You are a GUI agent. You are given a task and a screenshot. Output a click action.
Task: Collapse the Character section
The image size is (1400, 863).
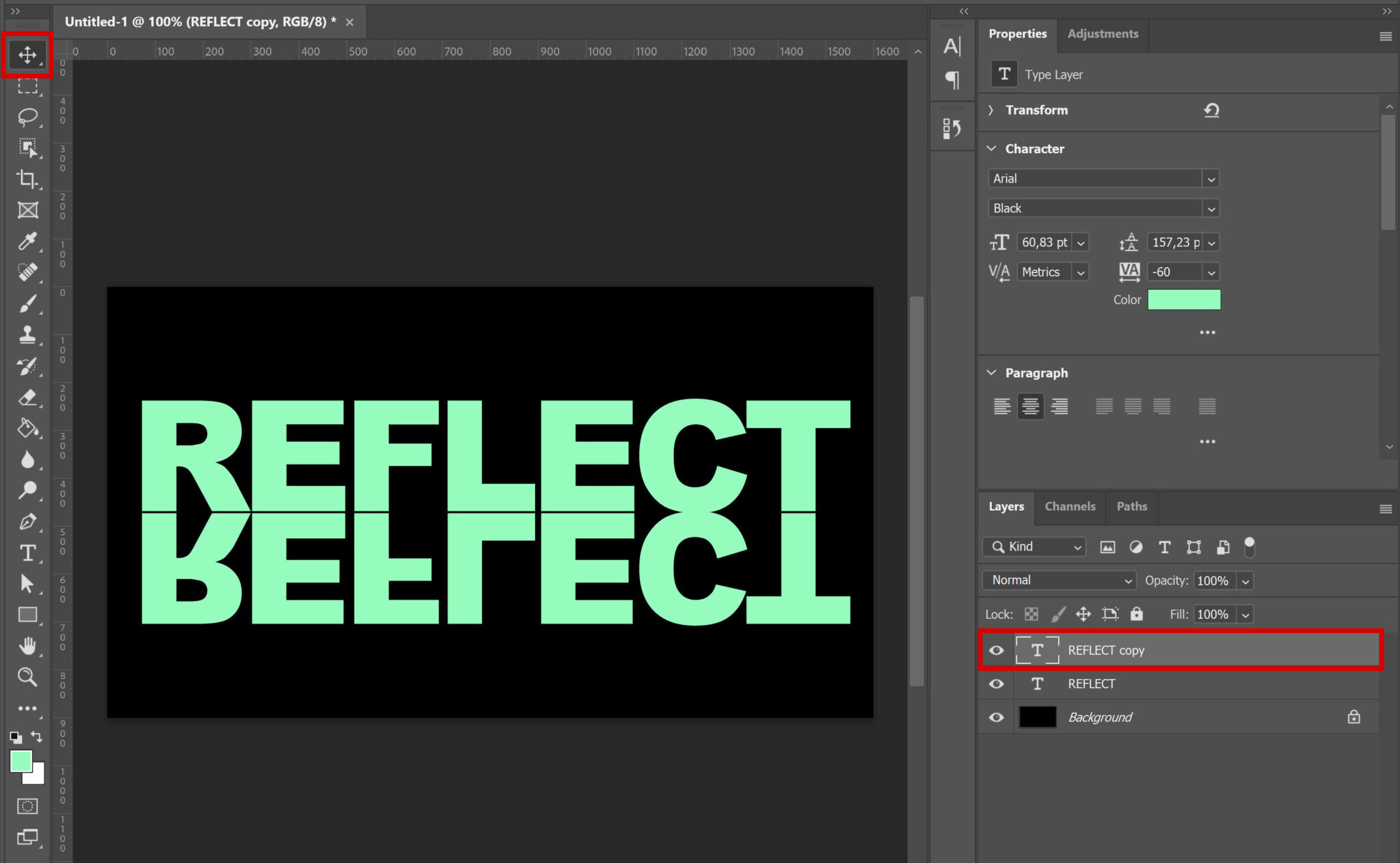pyautogui.click(x=991, y=148)
